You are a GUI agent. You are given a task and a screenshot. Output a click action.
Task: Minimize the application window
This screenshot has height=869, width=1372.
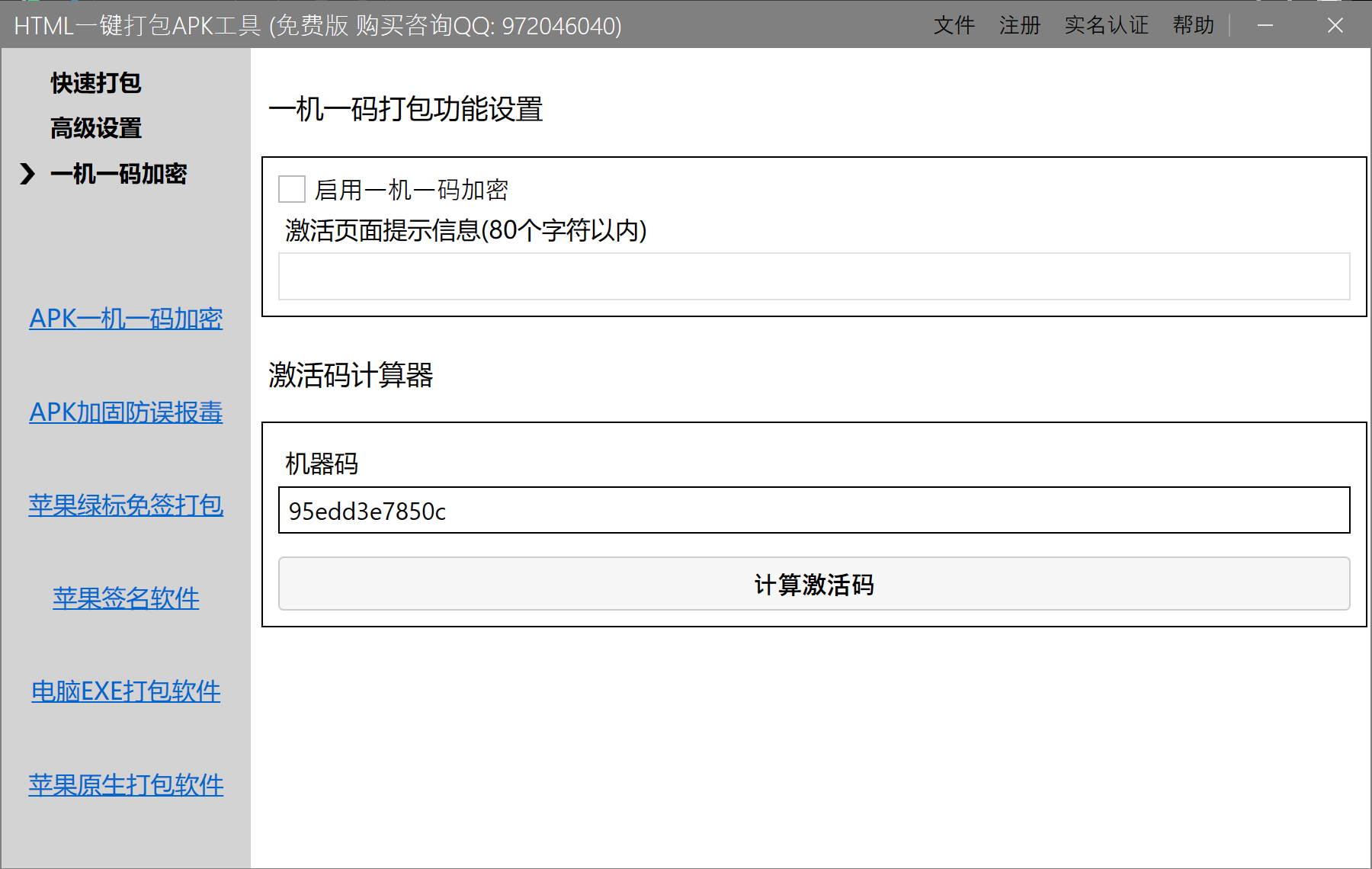(x=1265, y=26)
